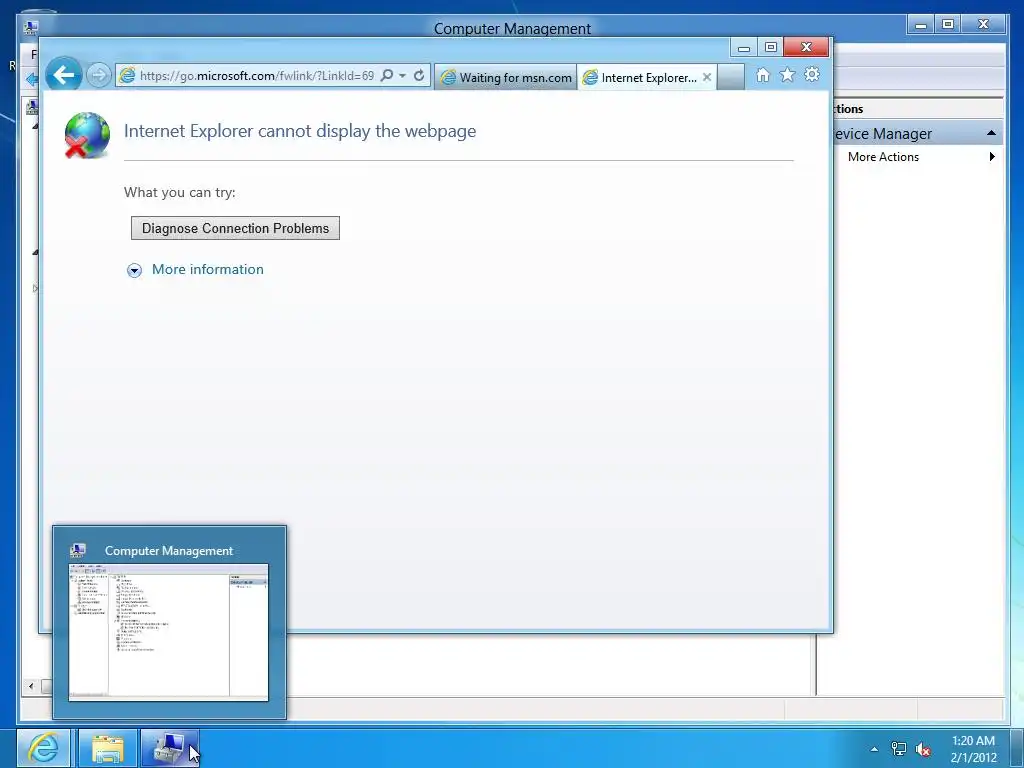Go back with Internet Explorer's back arrow
The width and height of the screenshot is (1024, 768).
tap(63, 75)
